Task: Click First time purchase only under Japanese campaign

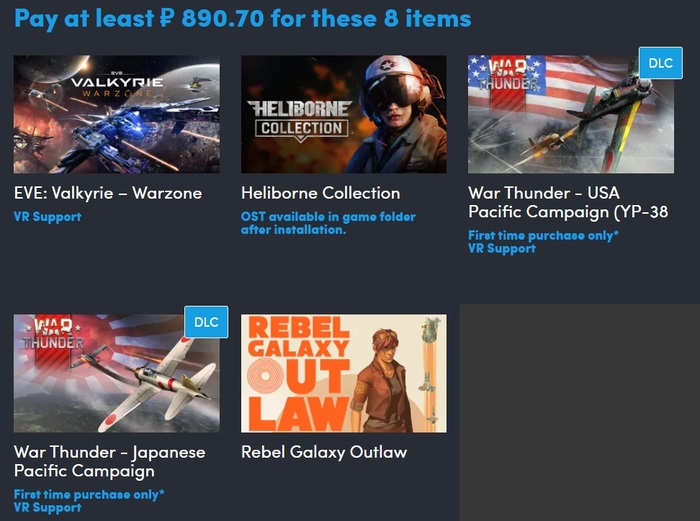Action: 89,494
